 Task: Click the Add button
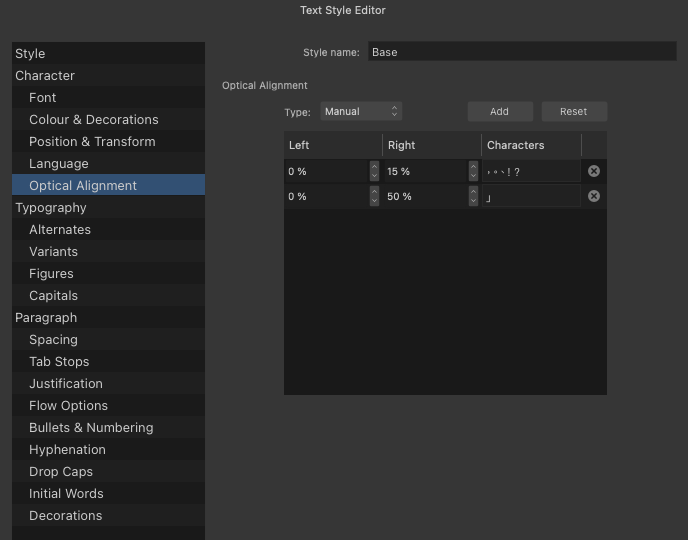click(500, 111)
